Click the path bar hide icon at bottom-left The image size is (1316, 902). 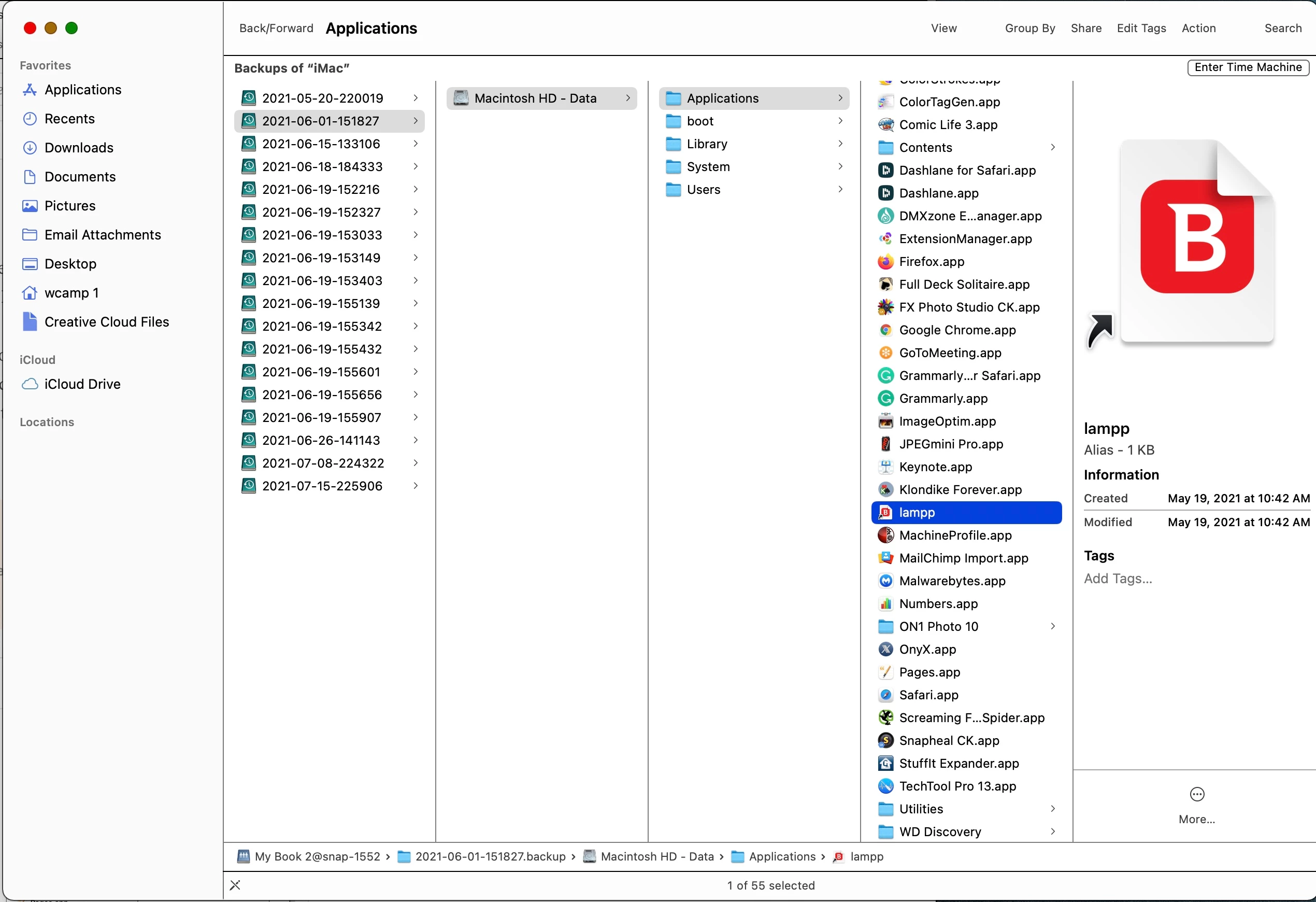coord(236,885)
